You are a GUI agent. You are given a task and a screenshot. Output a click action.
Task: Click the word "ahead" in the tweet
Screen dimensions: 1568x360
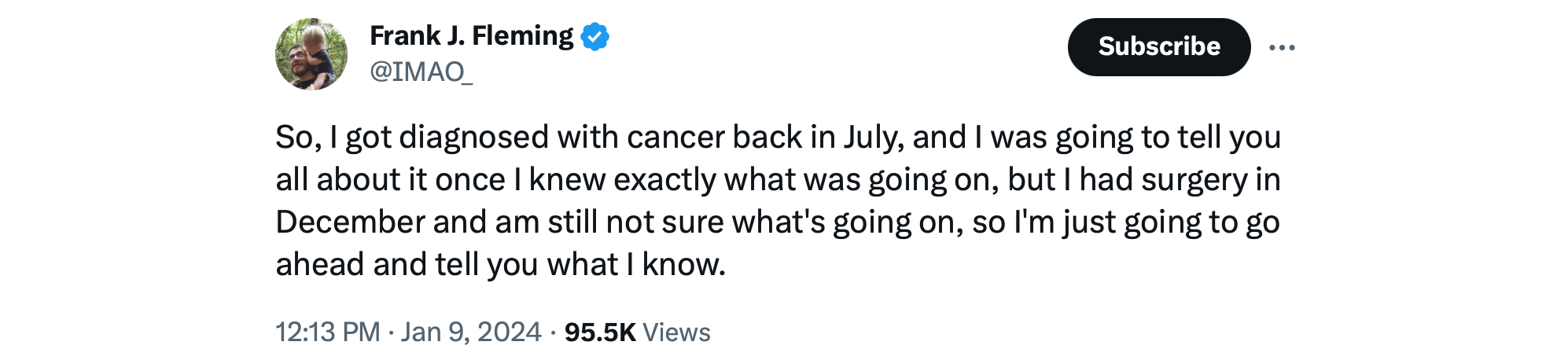(319, 265)
